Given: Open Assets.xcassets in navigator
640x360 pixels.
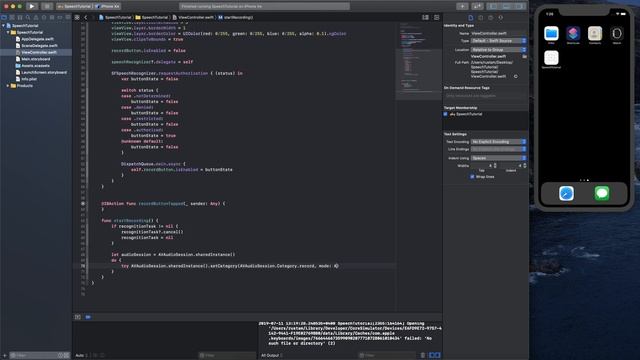Looking at the screenshot, I should pyautogui.click(x=36, y=66).
